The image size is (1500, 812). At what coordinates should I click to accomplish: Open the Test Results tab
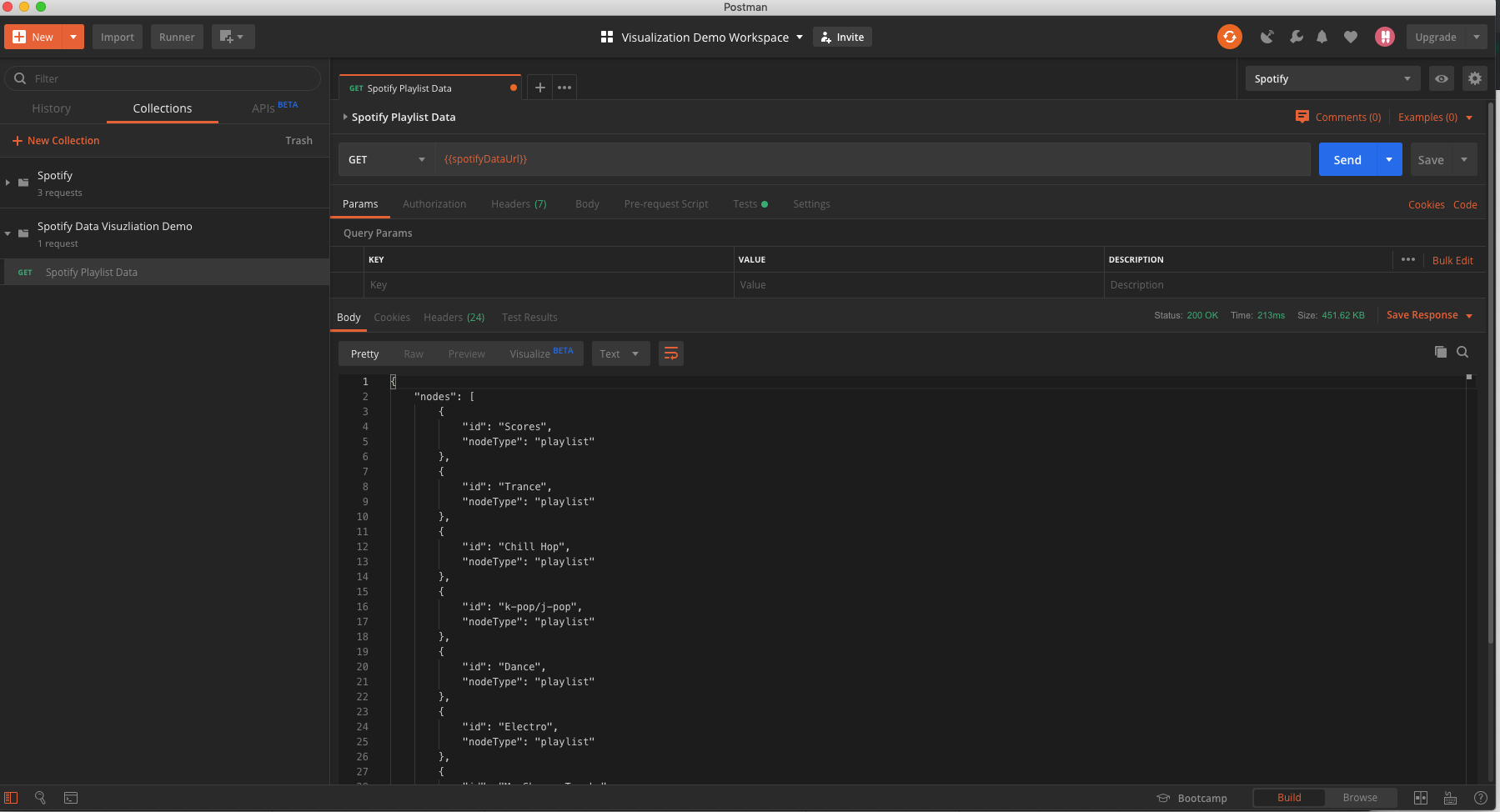point(529,317)
